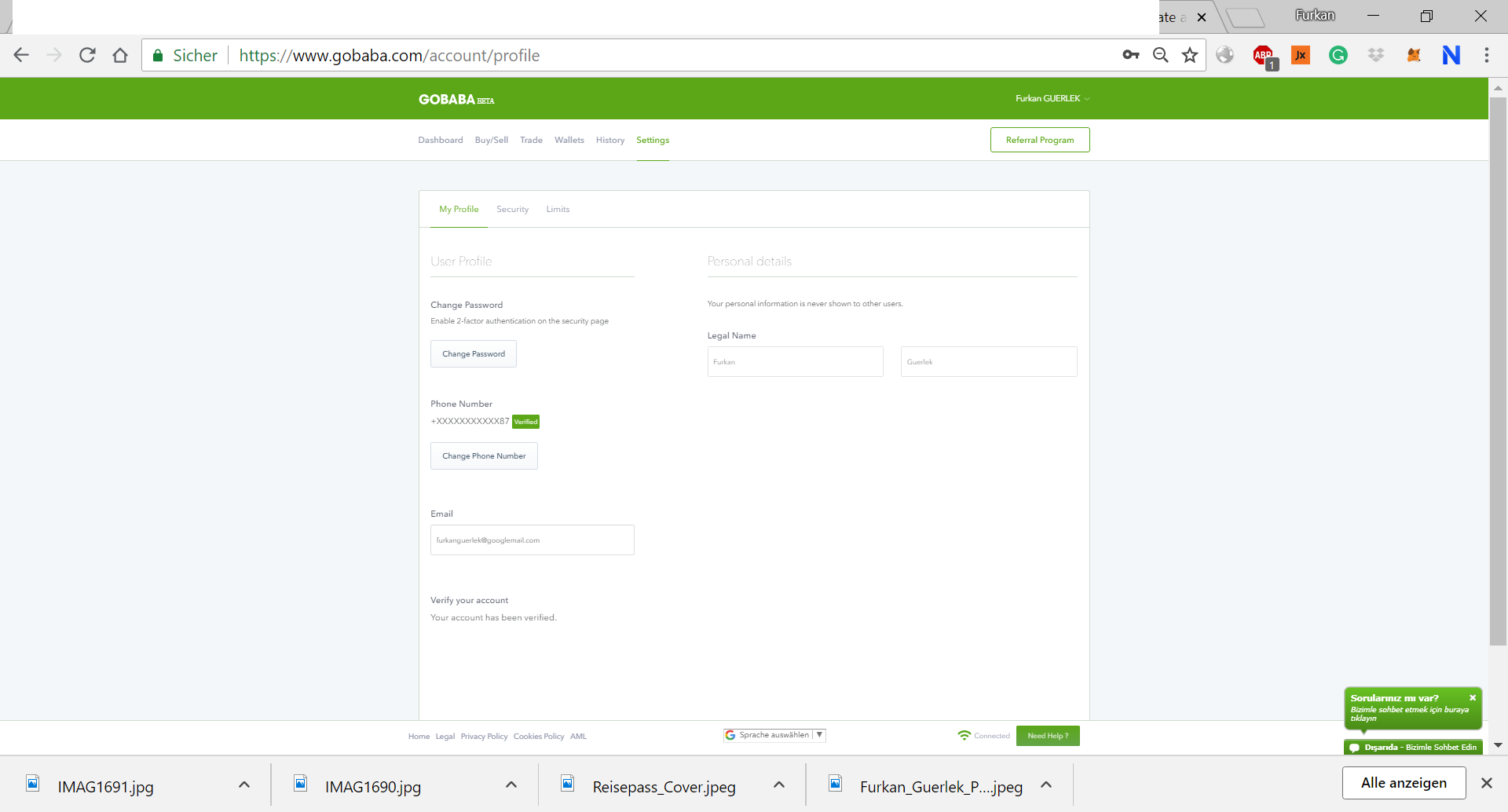Click the GOBABA logo
This screenshot has height=812, width=1508.
click(x=456, y=99)
